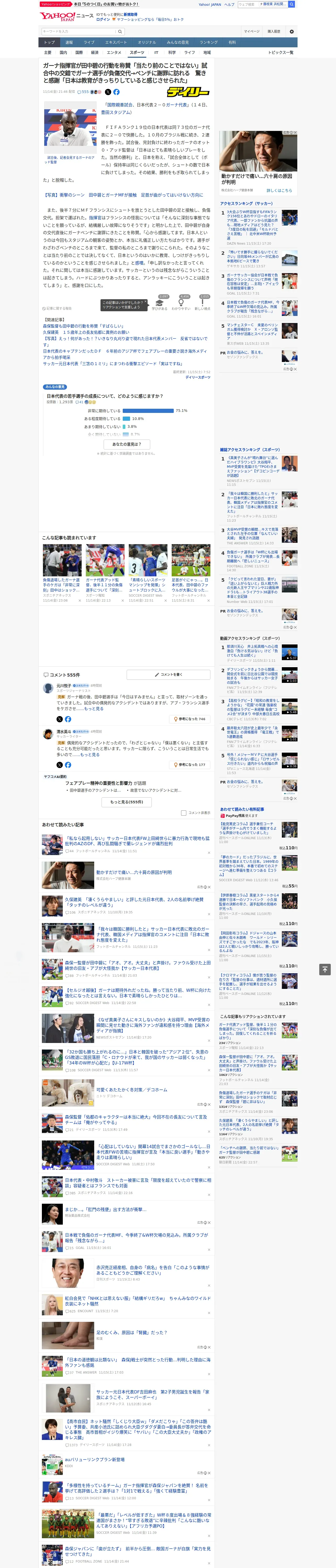Viewport: 336px width, 1568px height.
Task: Click the あなたの意見は？ poll button
Action: pyautogui.click(x=127, y=444)
